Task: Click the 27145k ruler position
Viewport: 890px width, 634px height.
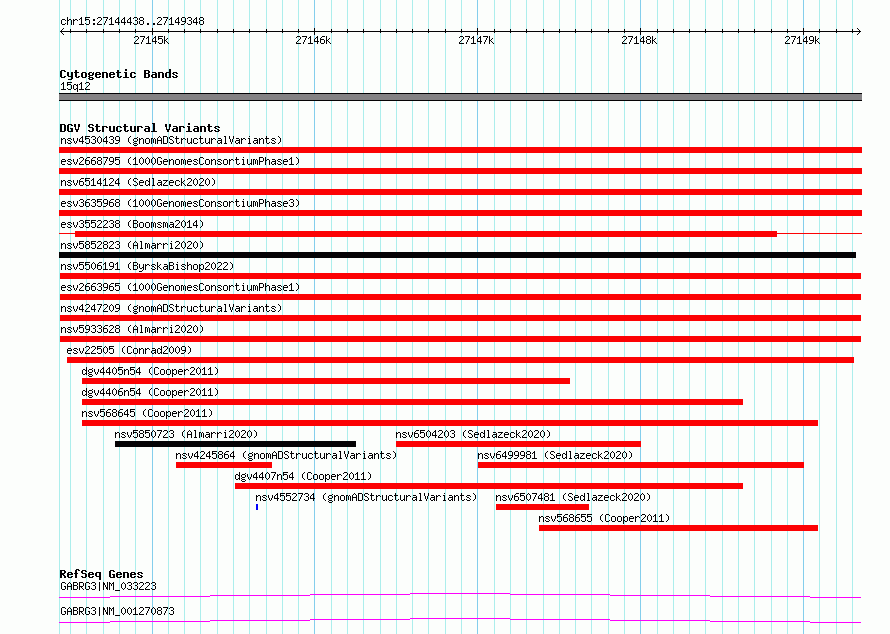Action: (151, 40)
